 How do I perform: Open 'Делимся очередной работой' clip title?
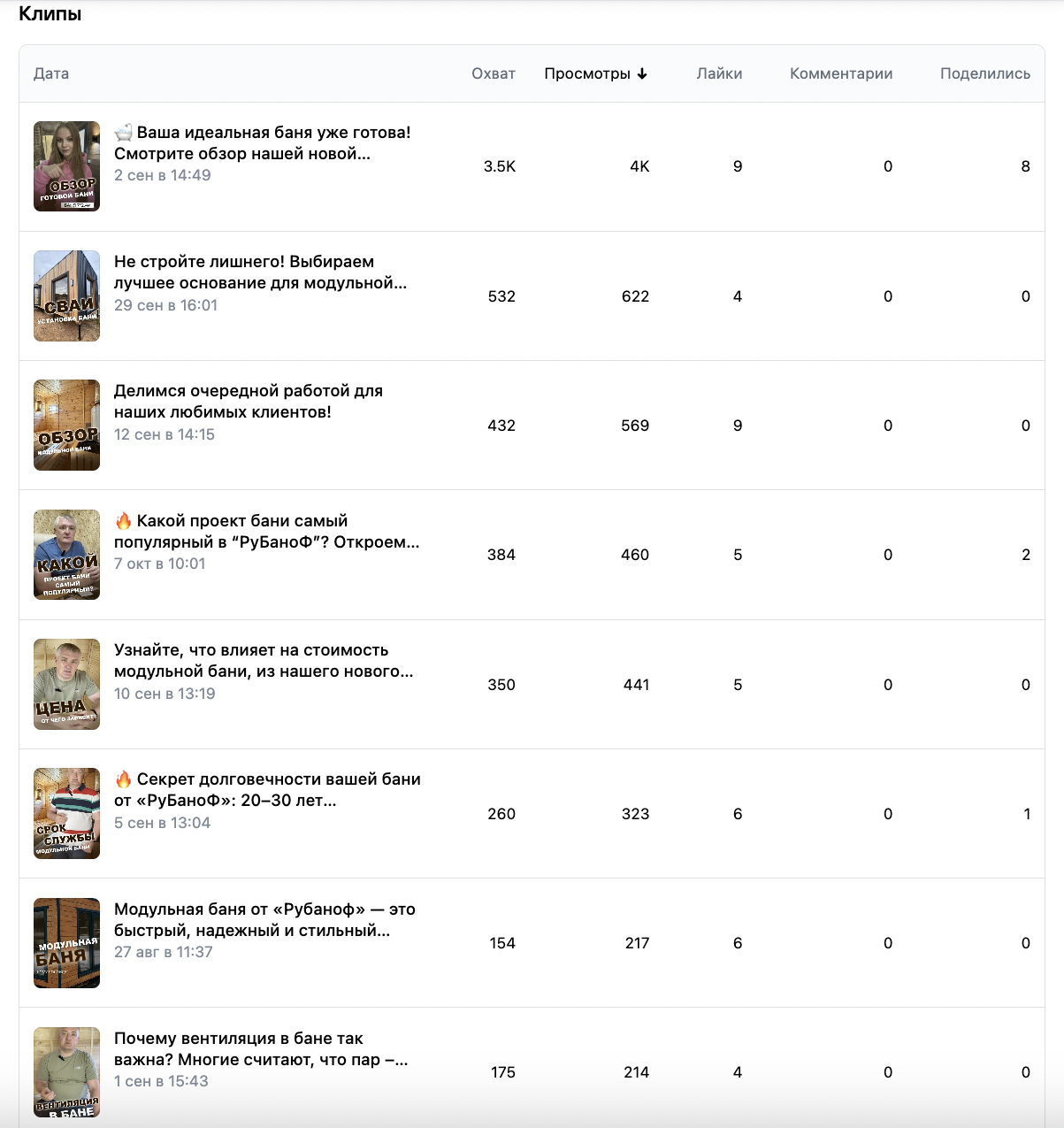[248, 402]
